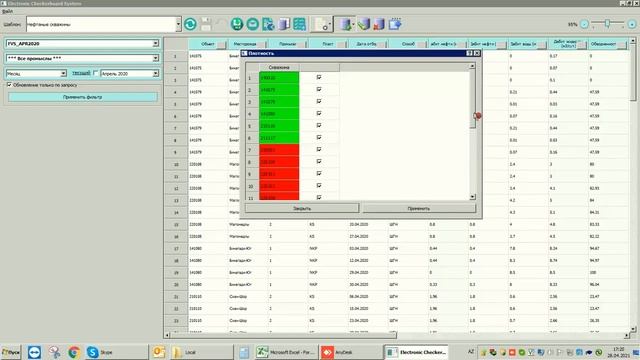Click the snipping tool scissors taskbar icon
The height and width of the screenshot is (360, 640).
pyautogui.click(x=54, y=352)
